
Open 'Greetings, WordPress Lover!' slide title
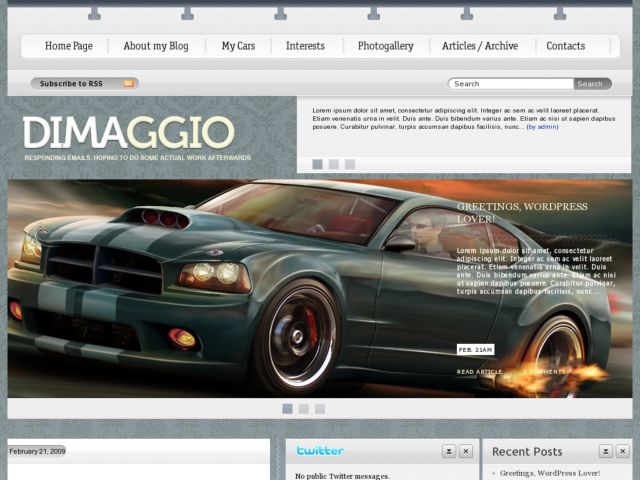pyautogui.click(x=522, y=213)
